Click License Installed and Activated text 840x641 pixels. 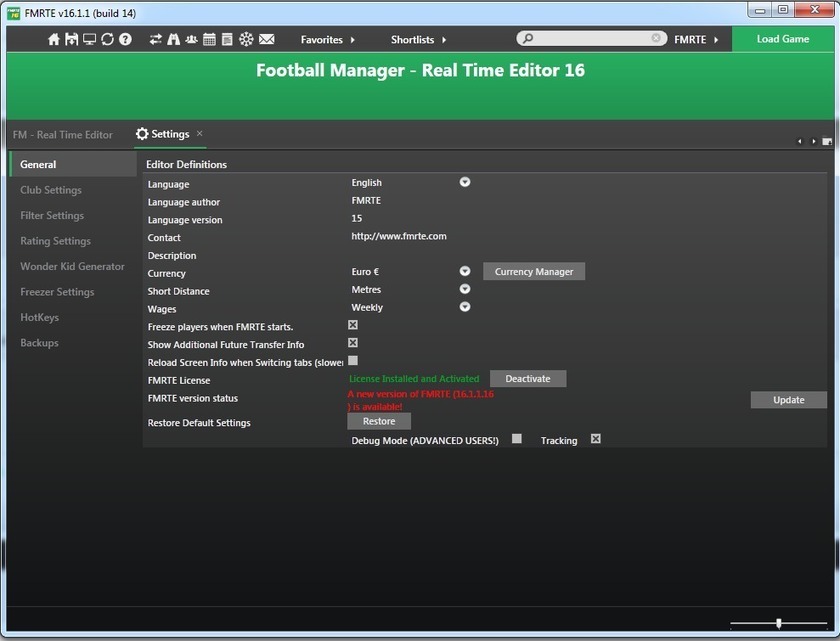coord(414,379)
